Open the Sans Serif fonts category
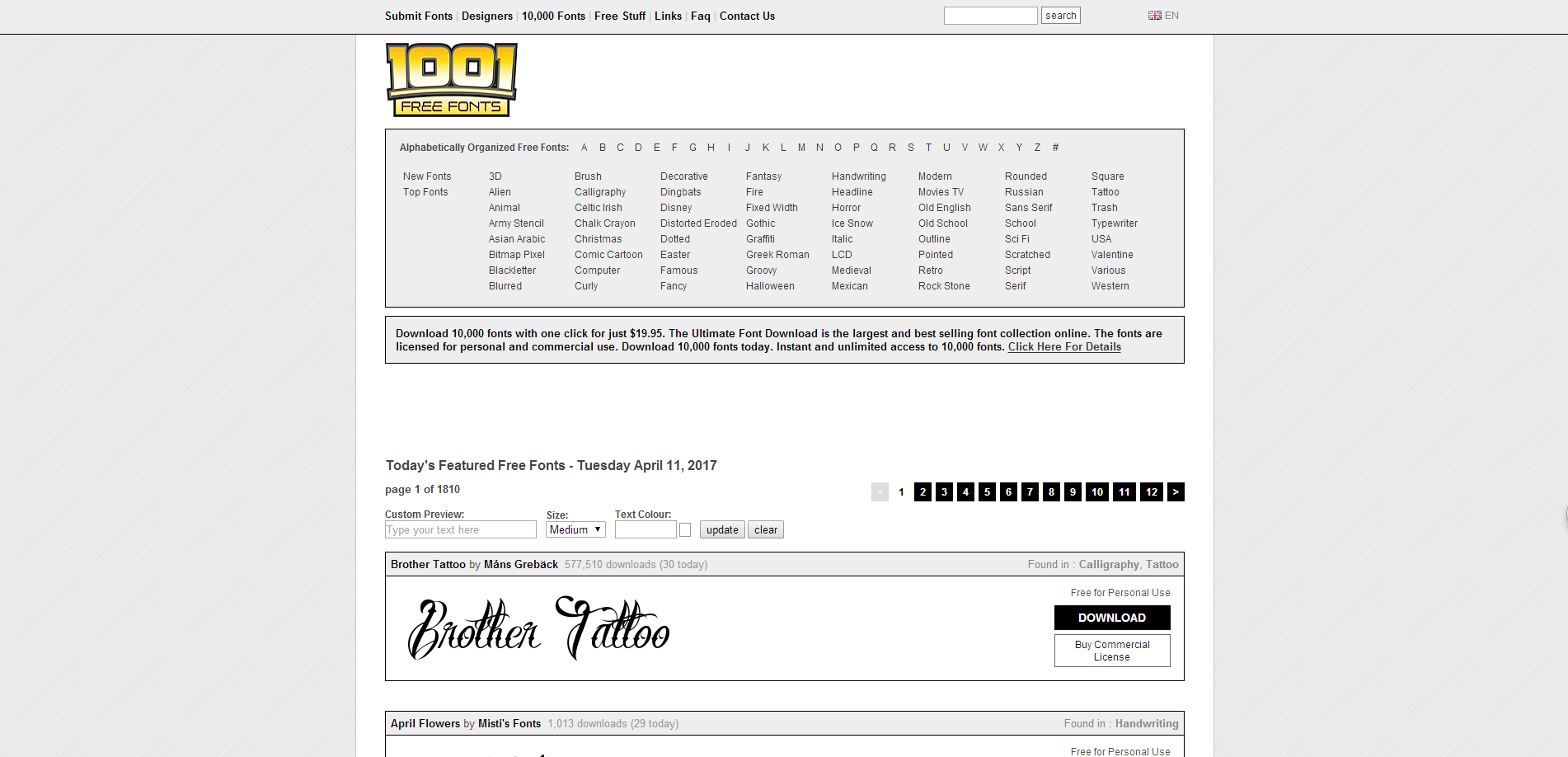The height and width of the screenshot is (757, 1568). (x=1029, y=208)
